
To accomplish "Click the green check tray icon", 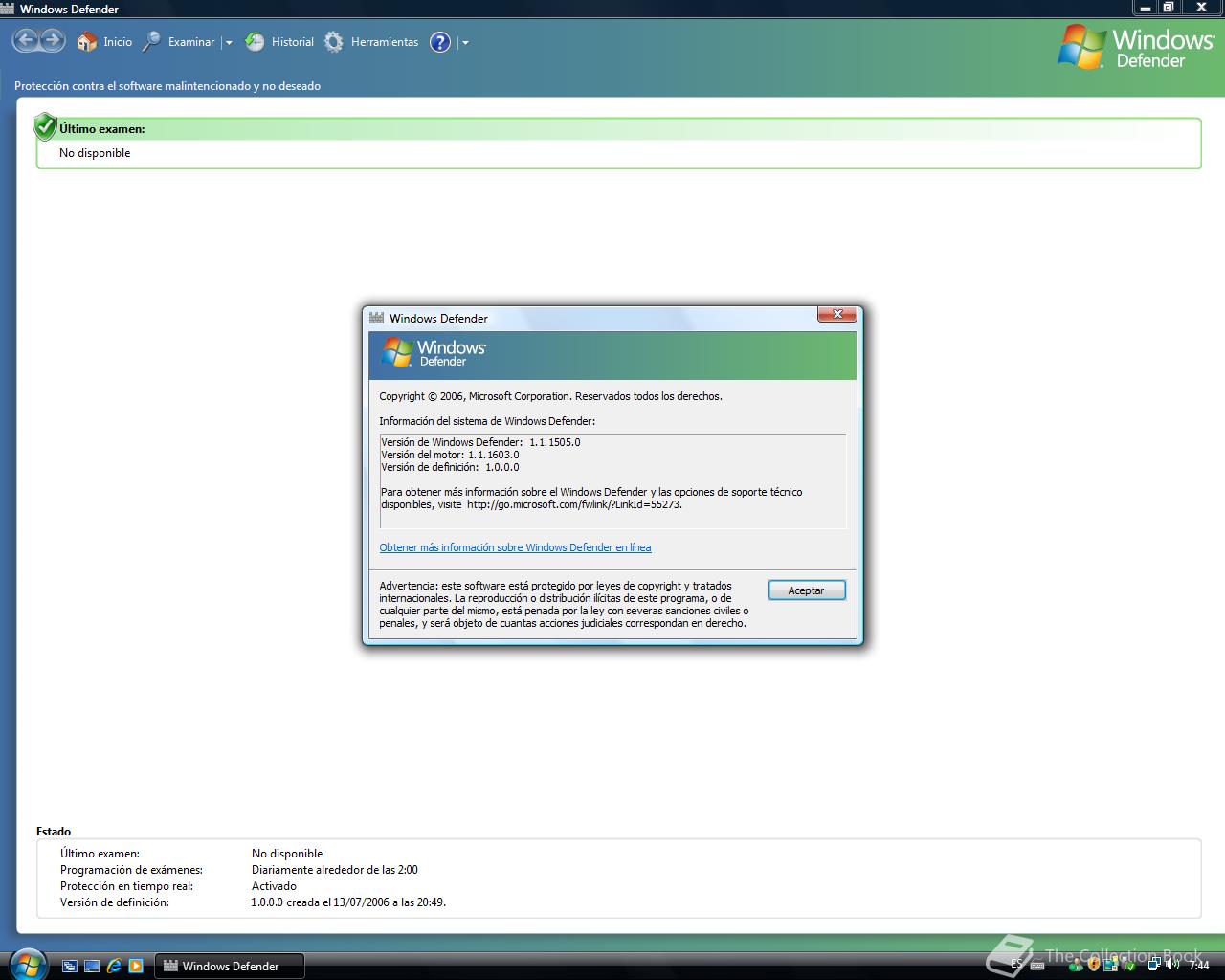I will (1129, 966).
